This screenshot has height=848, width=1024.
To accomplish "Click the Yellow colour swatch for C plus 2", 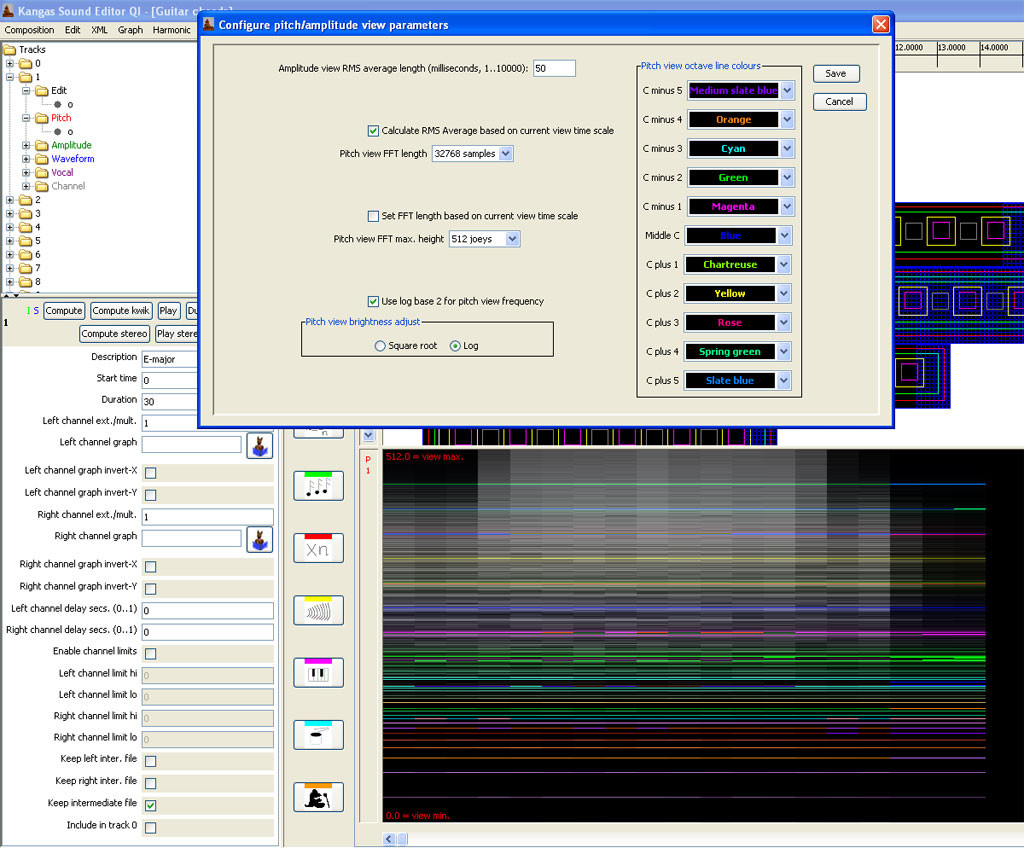I will click(x=730, y=293).
